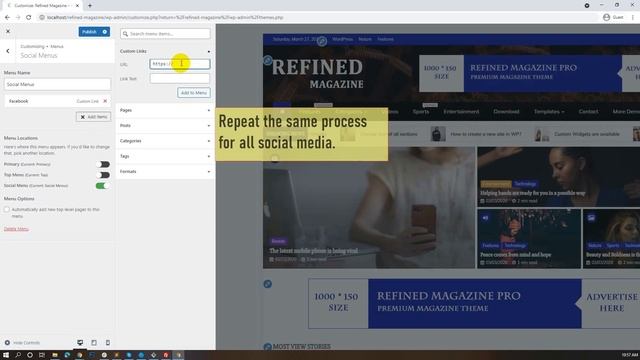The height and width of the screenshot is (360, 640).
Task: Click the lower Refined Magazine Pro banner
Action: (x=474, y=304)
